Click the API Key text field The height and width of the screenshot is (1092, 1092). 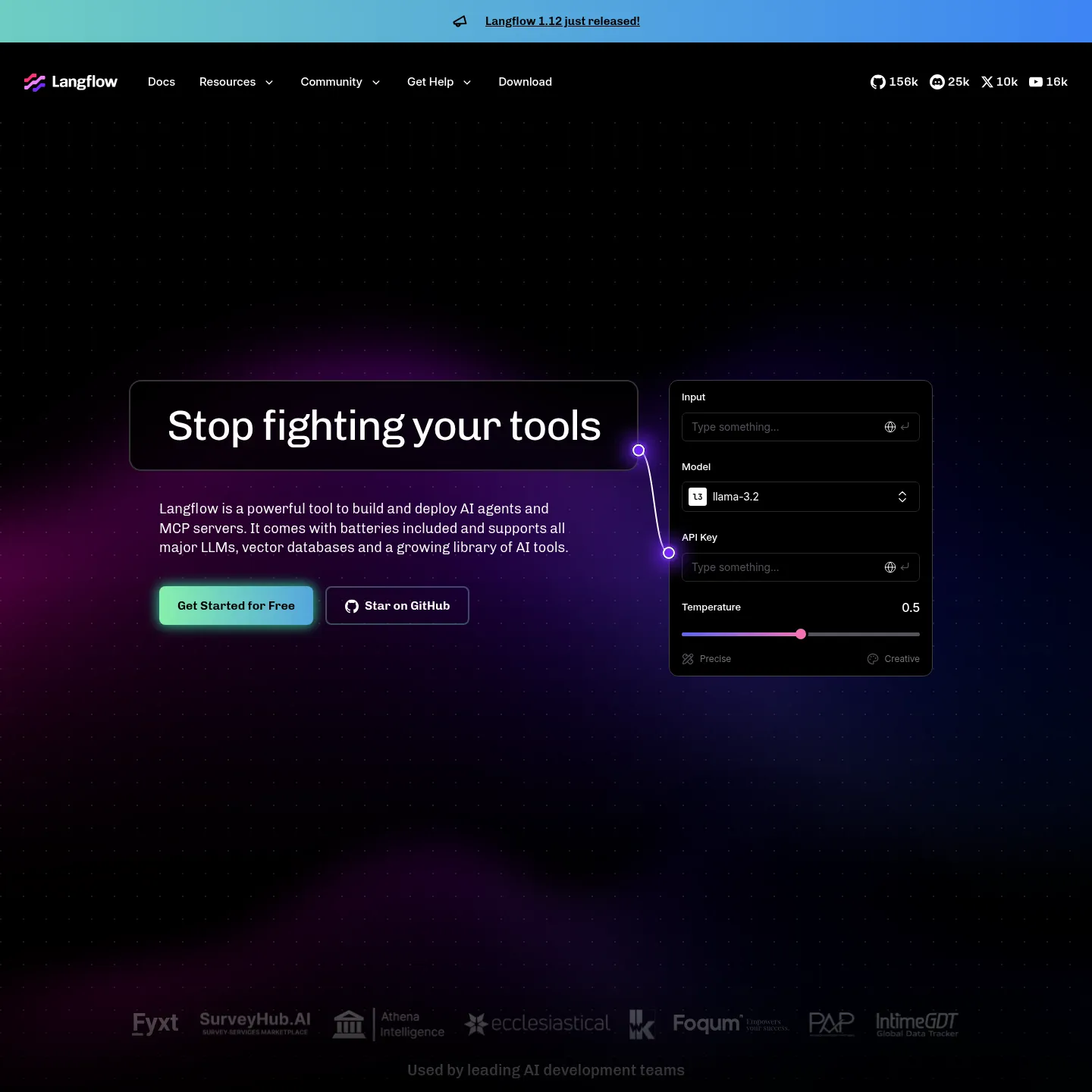coord(801,567)
